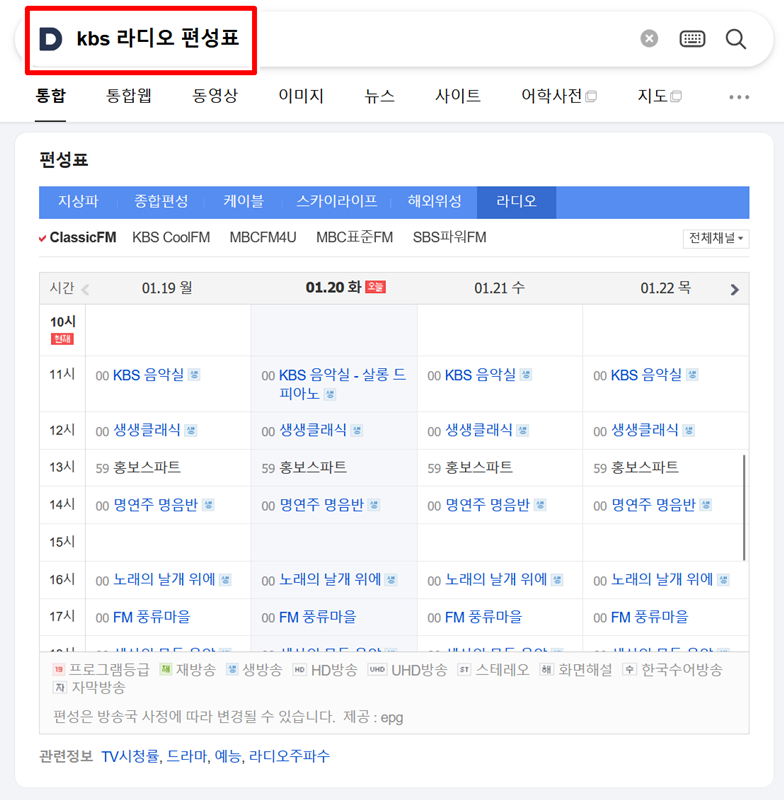Viewport: 784px width, 800px height.
Task: Open KBS 음악실 on 01.19 월
Action: [x=148, y=375]
